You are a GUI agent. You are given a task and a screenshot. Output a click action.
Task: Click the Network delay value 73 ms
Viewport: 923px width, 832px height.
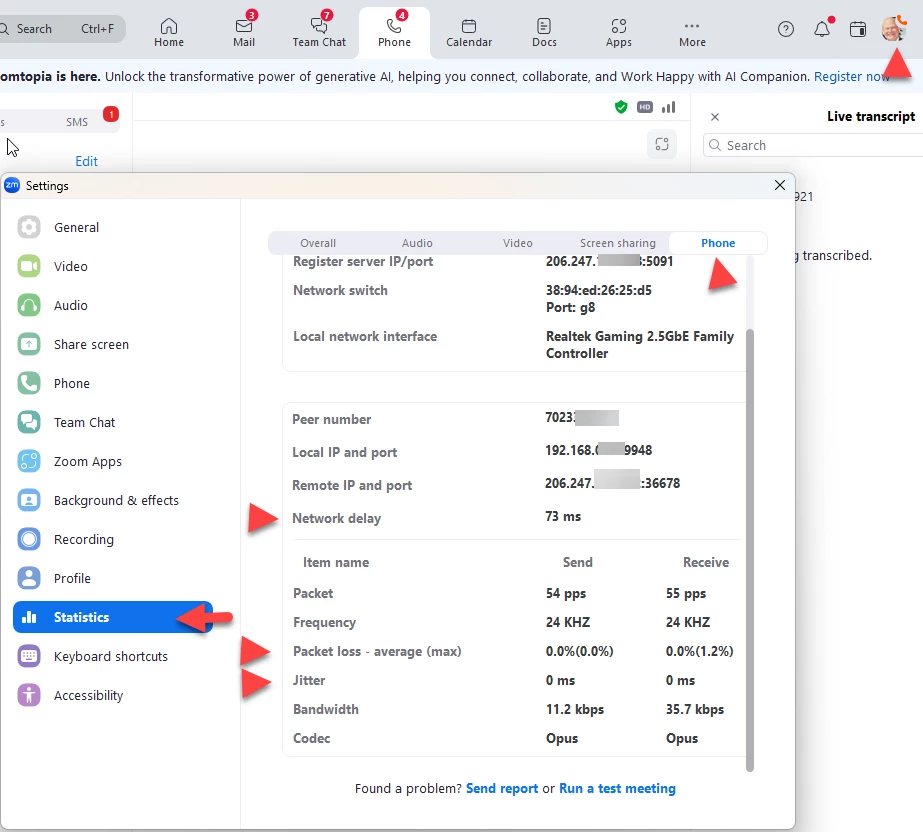(x=563, y=516)
